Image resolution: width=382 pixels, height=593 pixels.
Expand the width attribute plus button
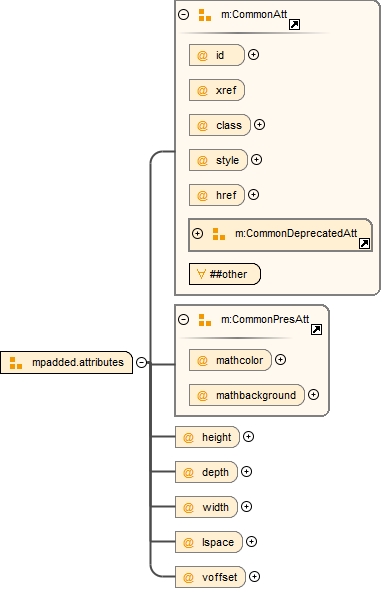246,506
